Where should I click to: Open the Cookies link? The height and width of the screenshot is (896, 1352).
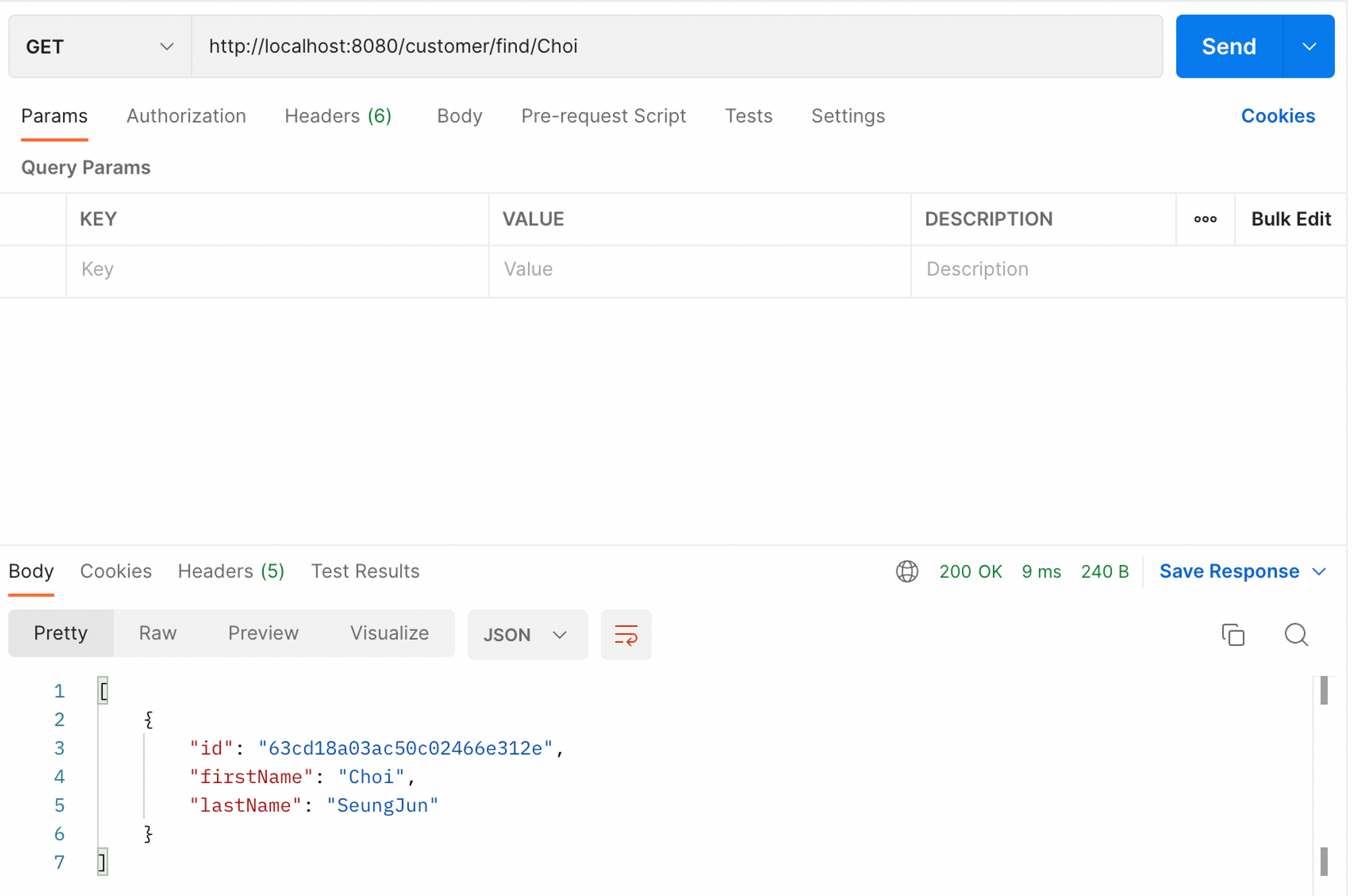[1277, 116]
